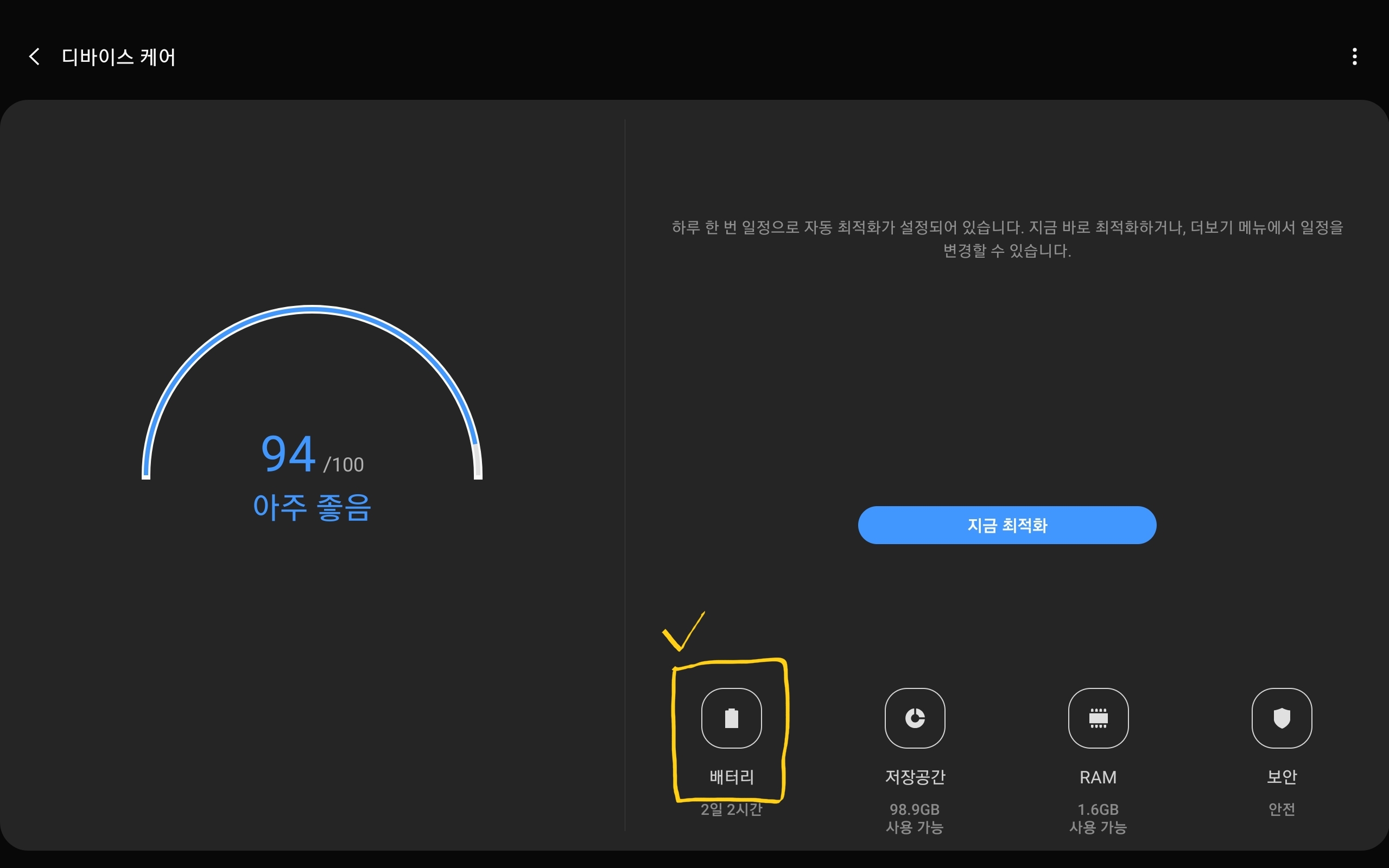The width and height of the screenshot is (1389, 868).
Task: Tap the 아주 좋음 status text
Action: tap(312, 507)
